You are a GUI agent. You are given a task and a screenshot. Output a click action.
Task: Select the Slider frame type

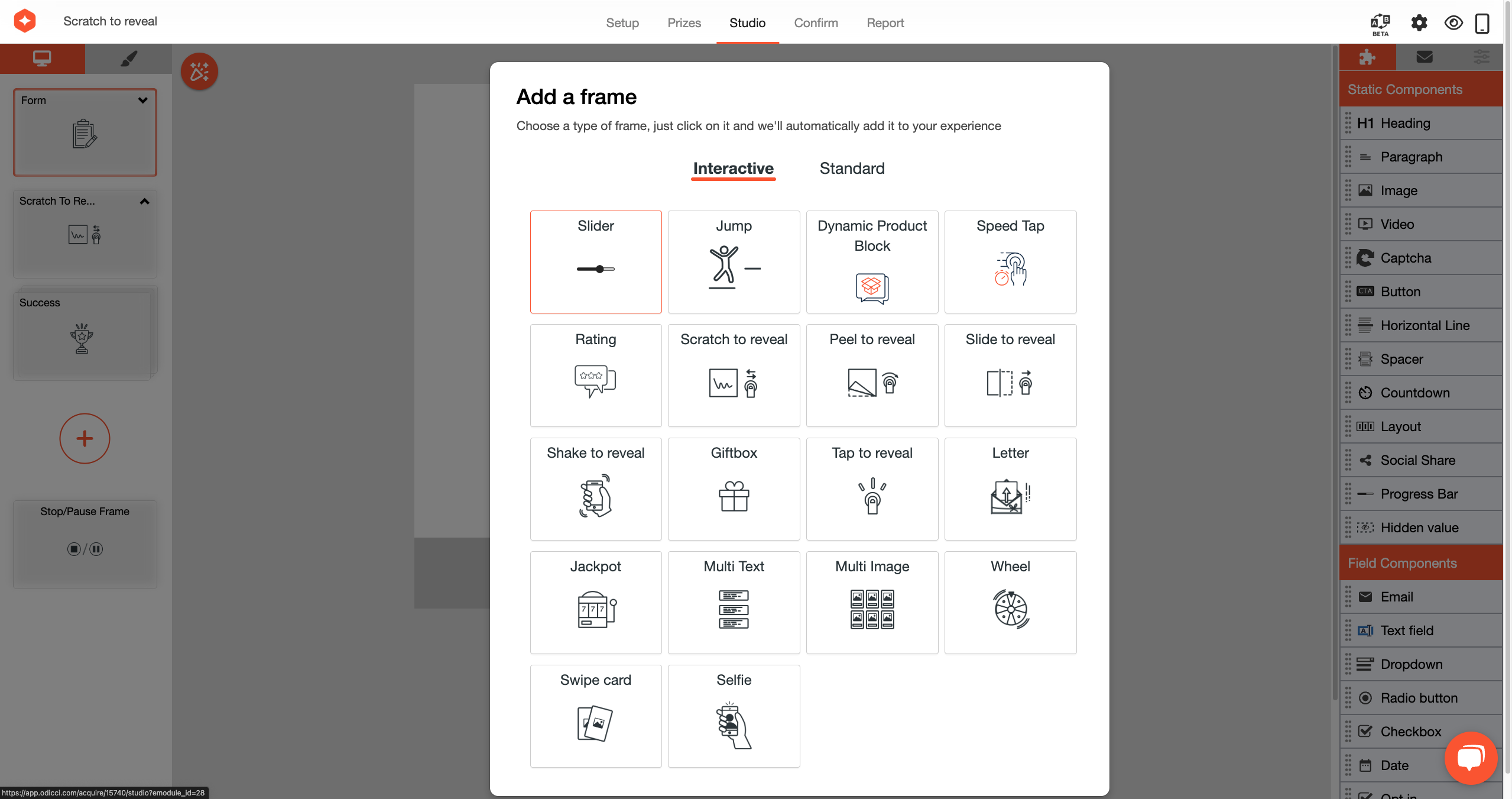(595, 261)
